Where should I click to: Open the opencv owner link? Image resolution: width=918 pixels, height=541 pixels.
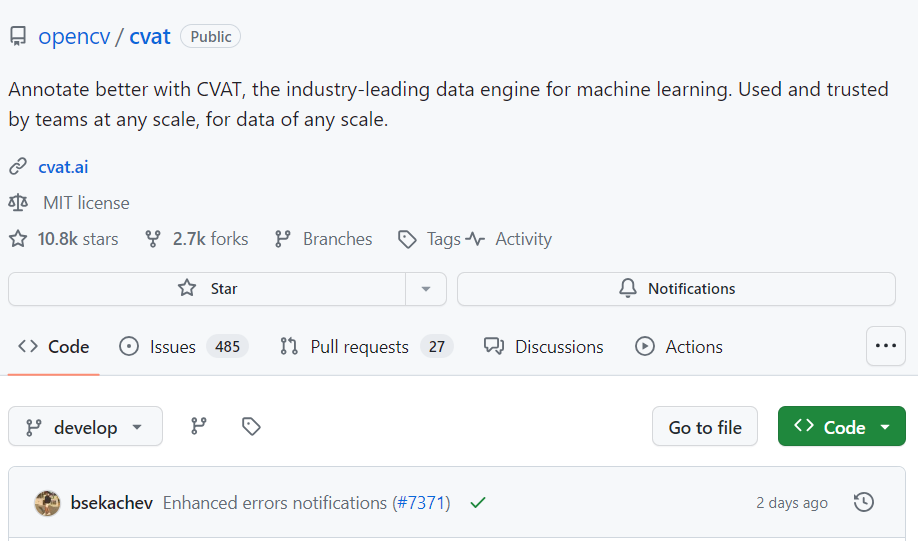[x=74, y=36]
